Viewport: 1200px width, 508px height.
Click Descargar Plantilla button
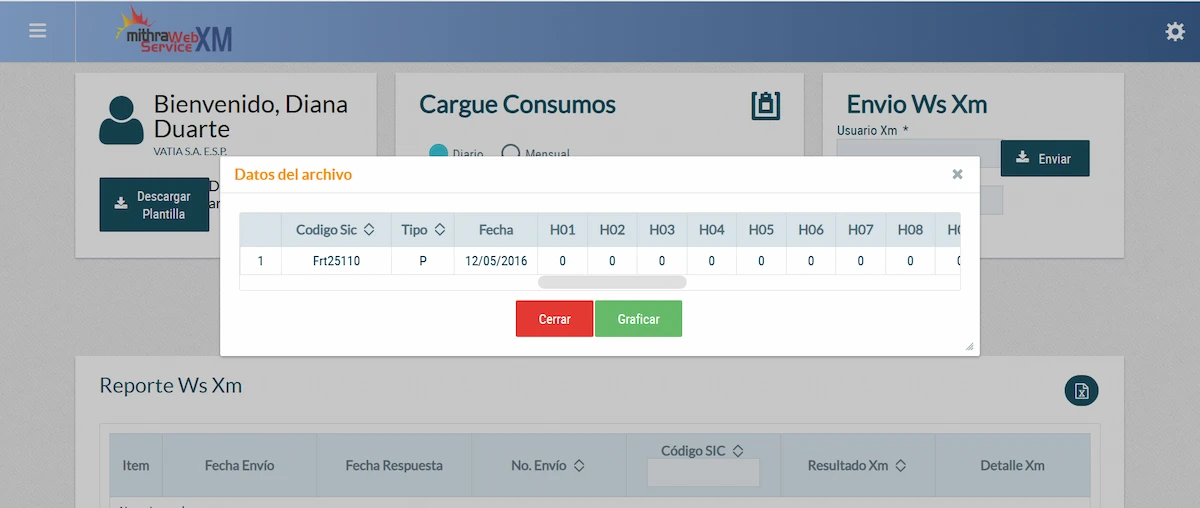point(154,205)
